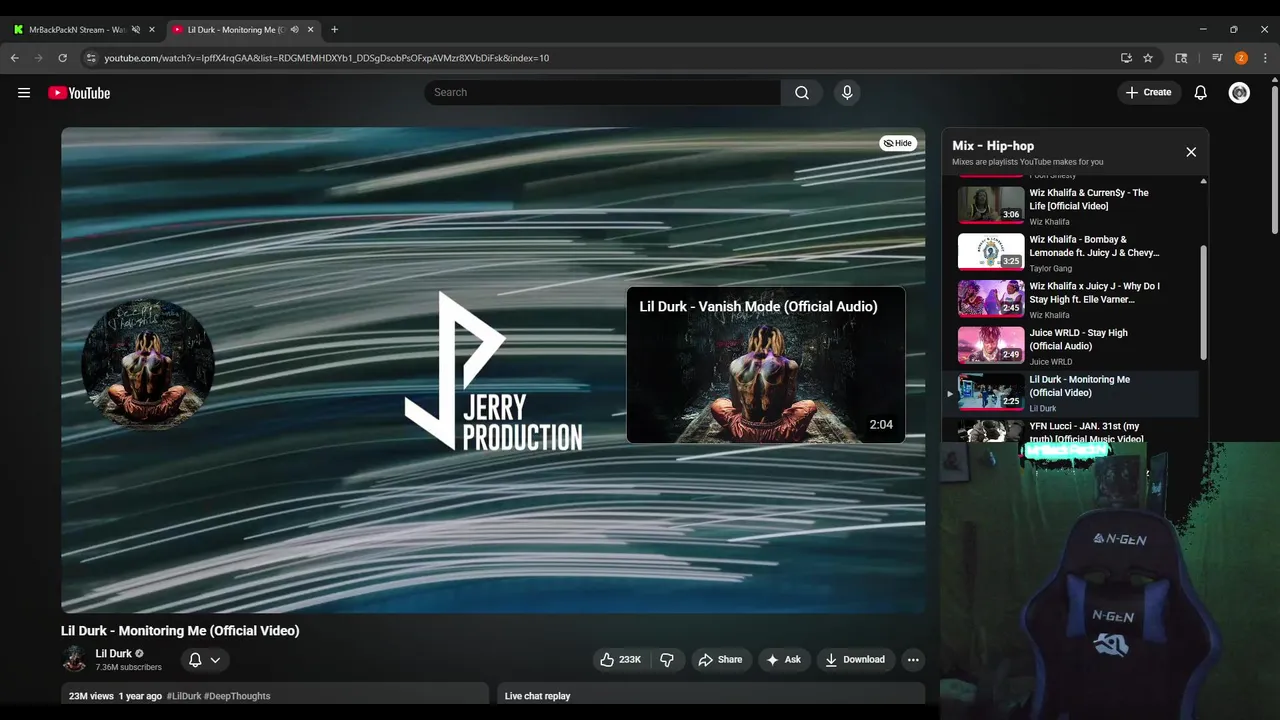The height and width of the screenshot is (720, 1280).
Task: Click the Create button
Action: (1148, 93)
